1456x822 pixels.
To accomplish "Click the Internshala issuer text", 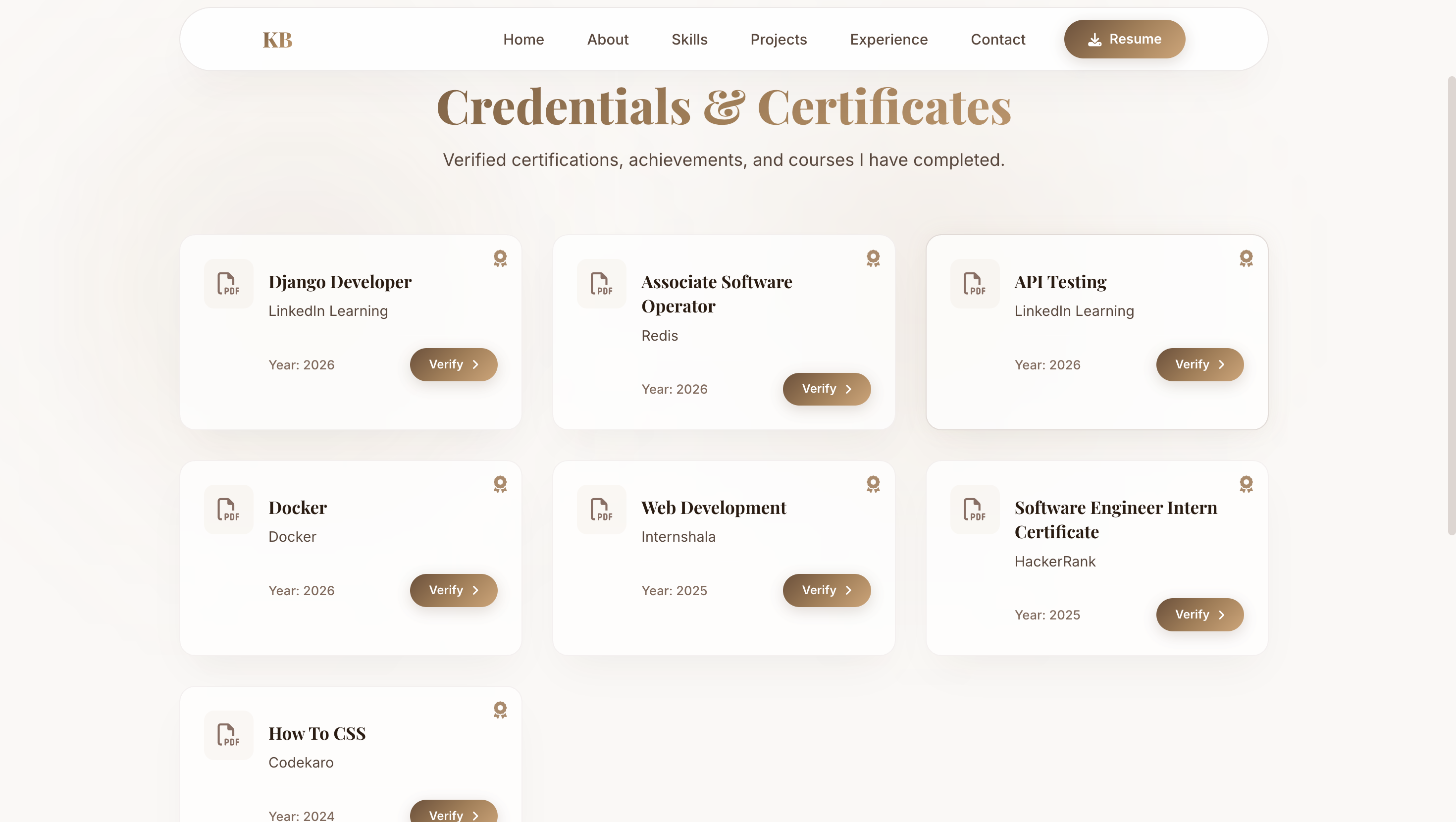I will pyautogui.click(x=677, y=537).
